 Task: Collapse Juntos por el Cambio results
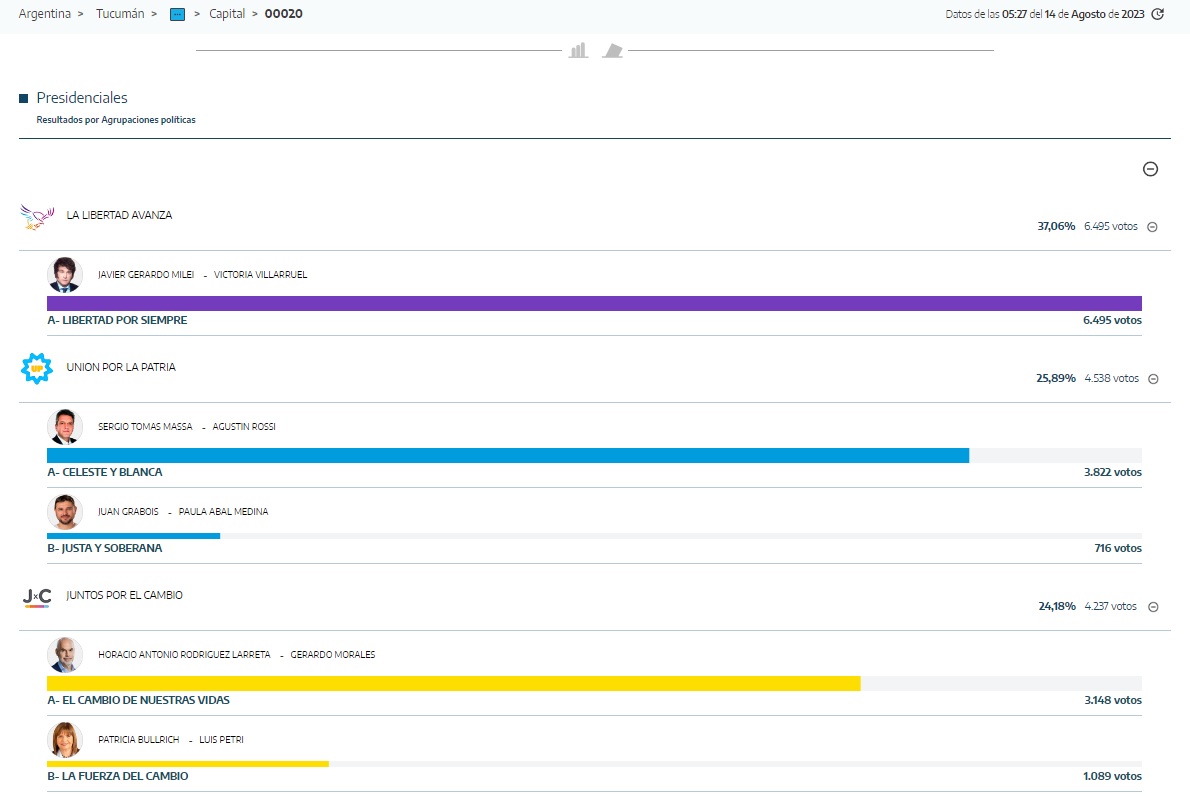click(x=1153, y=607)
